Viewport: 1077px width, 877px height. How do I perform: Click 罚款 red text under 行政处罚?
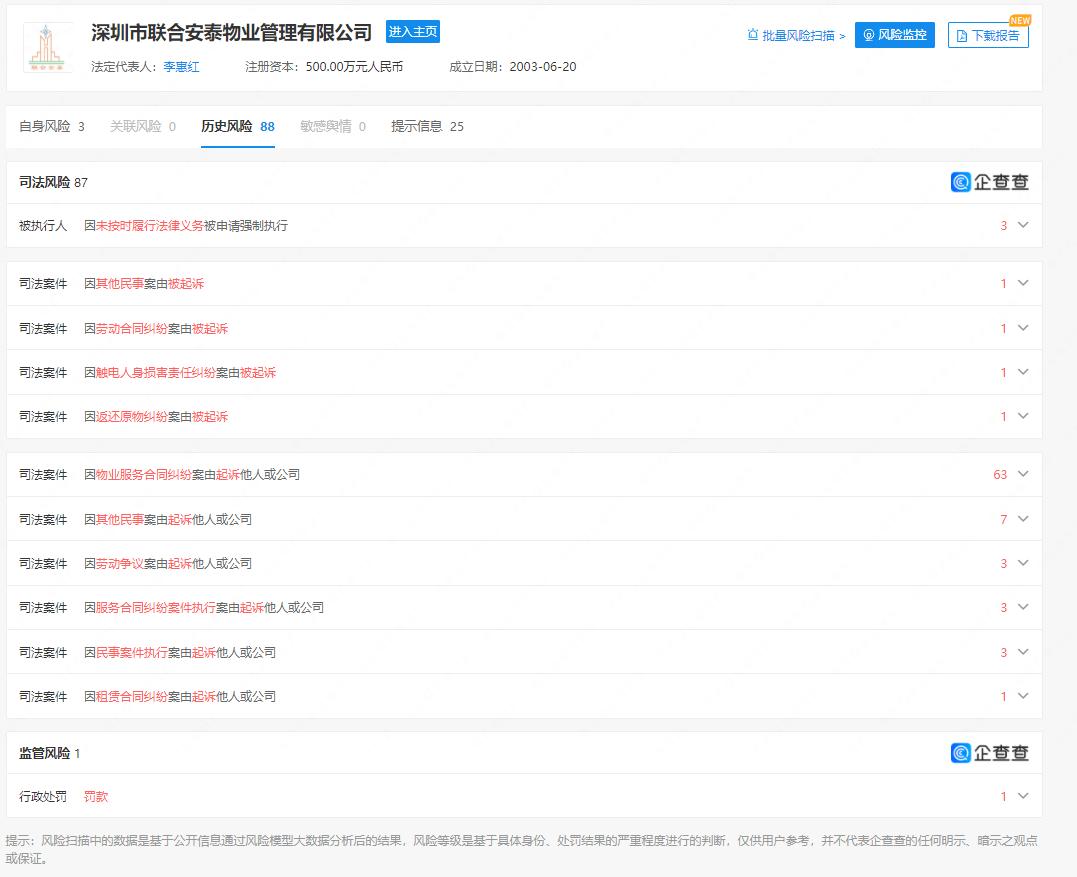pos(96,797)
